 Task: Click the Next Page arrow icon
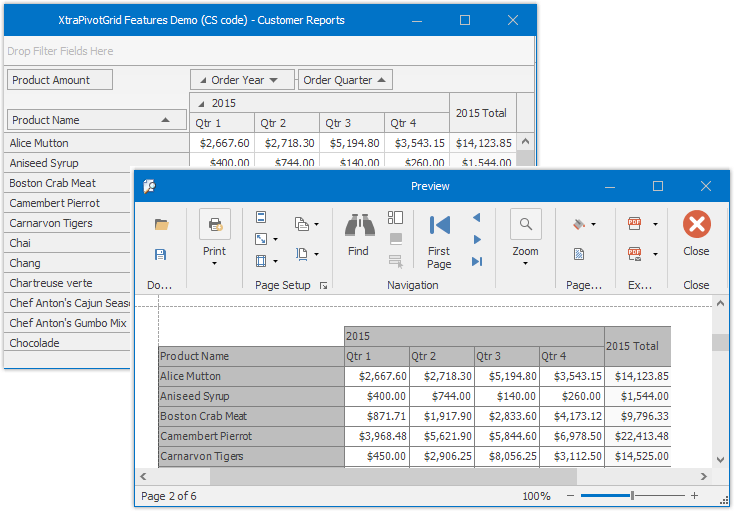click(x=477, y=239)
